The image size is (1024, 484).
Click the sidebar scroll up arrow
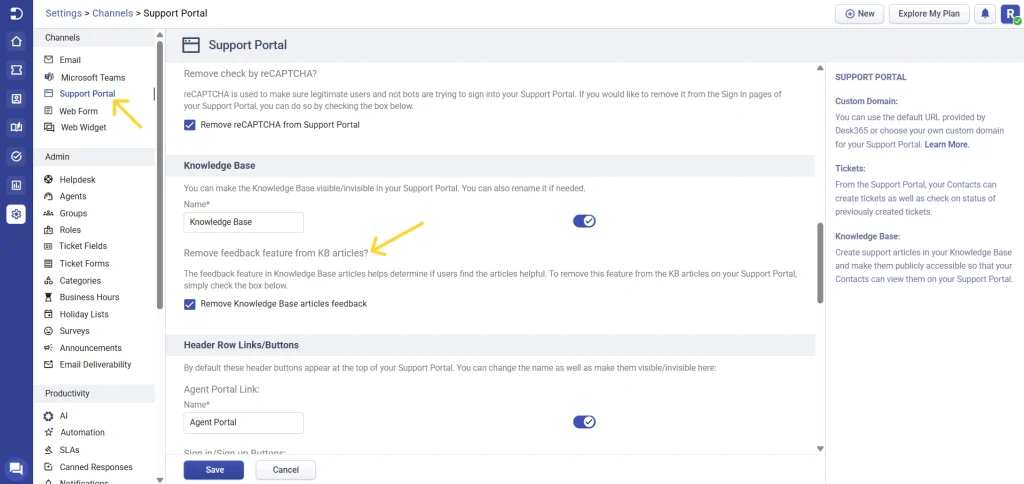point(160,34)
